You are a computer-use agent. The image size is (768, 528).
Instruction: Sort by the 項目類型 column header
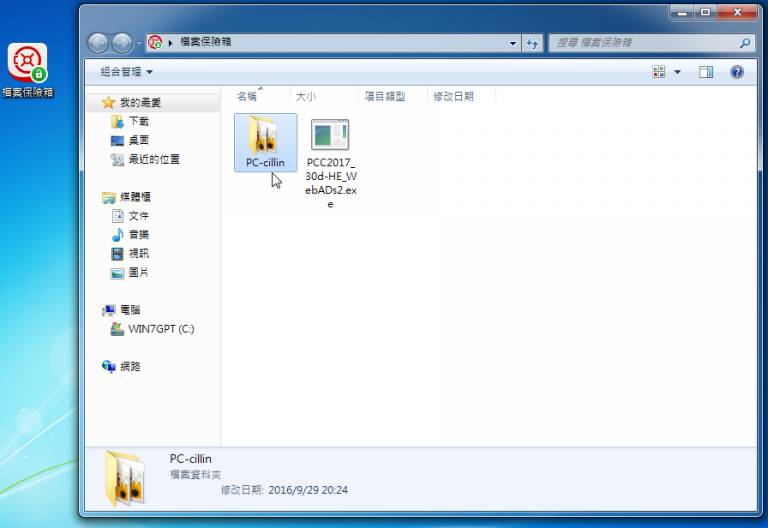385,96
